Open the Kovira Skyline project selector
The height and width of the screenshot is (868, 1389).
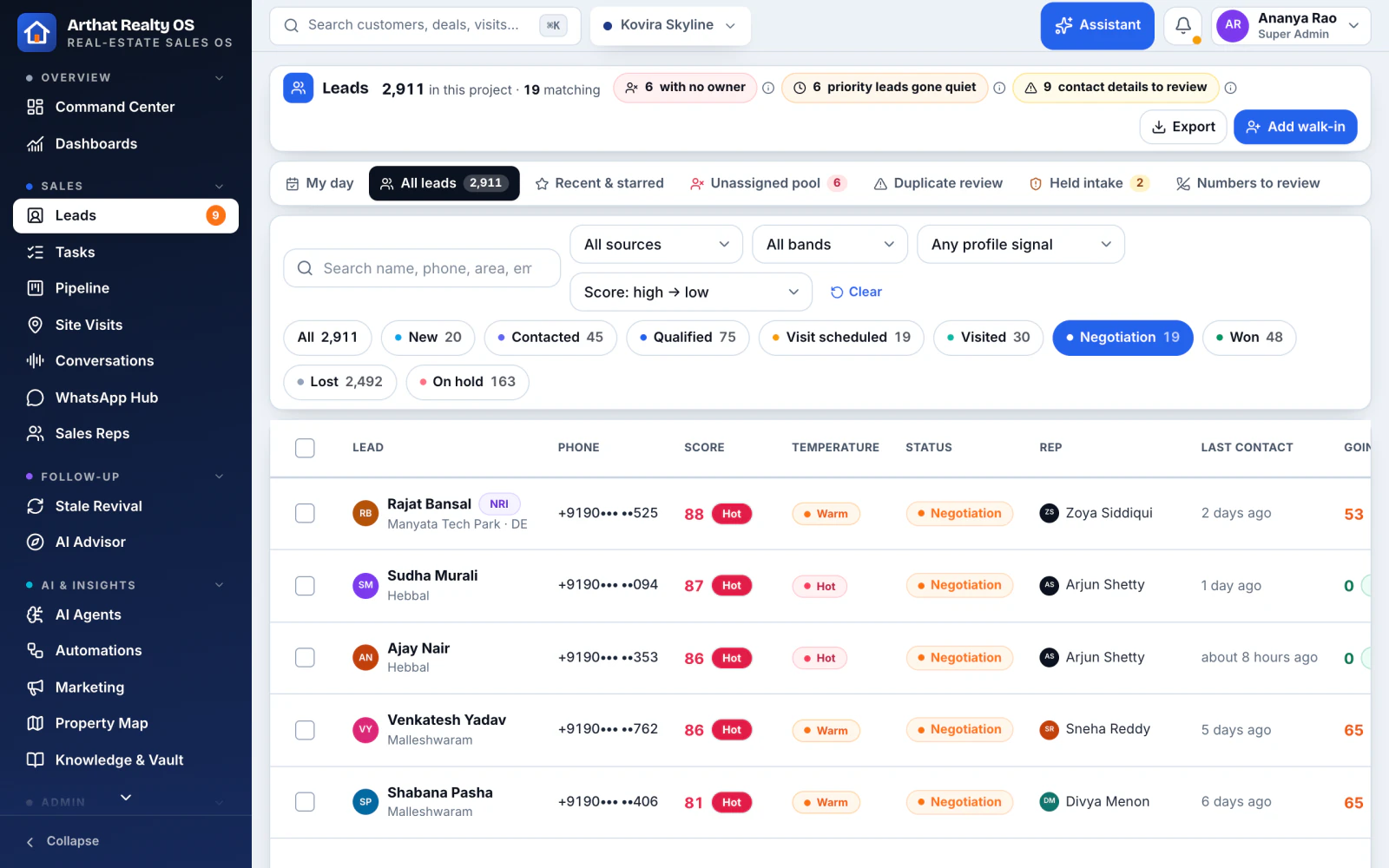click(670, 25)
